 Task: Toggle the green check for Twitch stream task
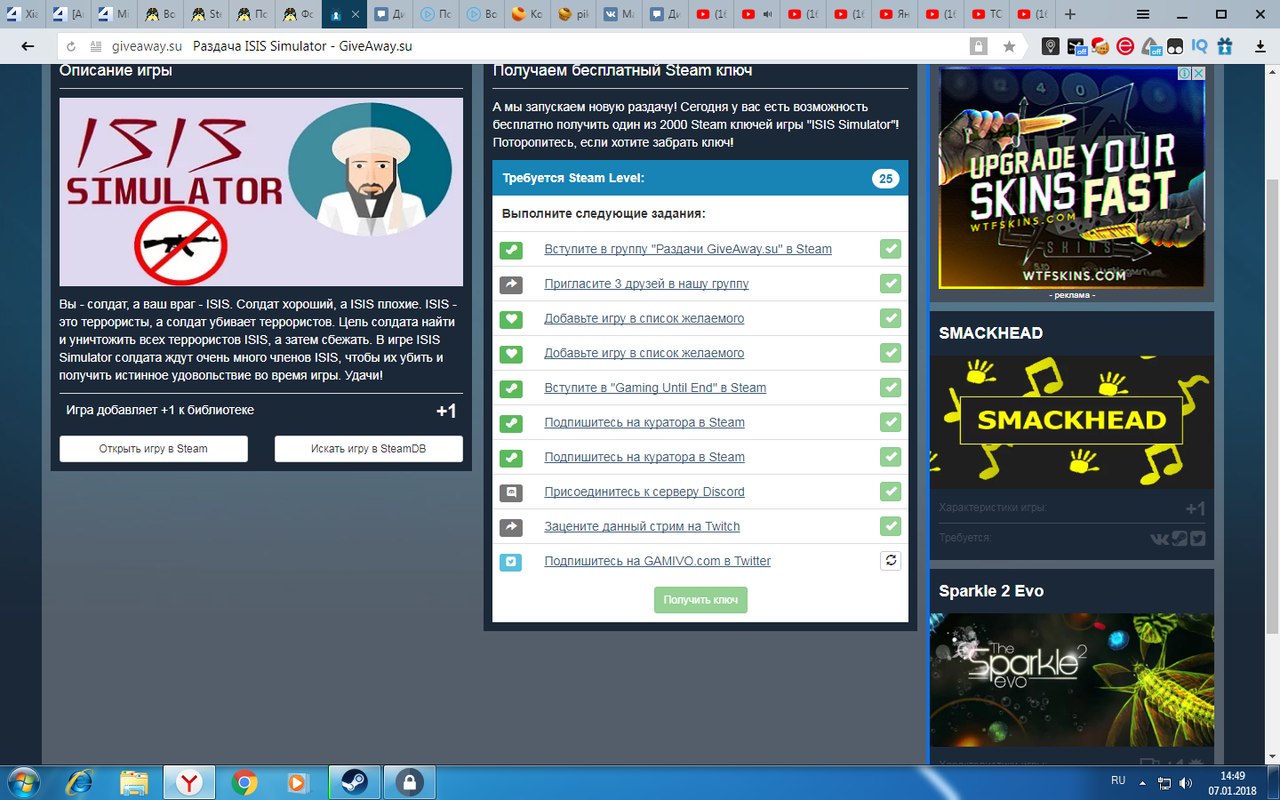click(890, 526)
